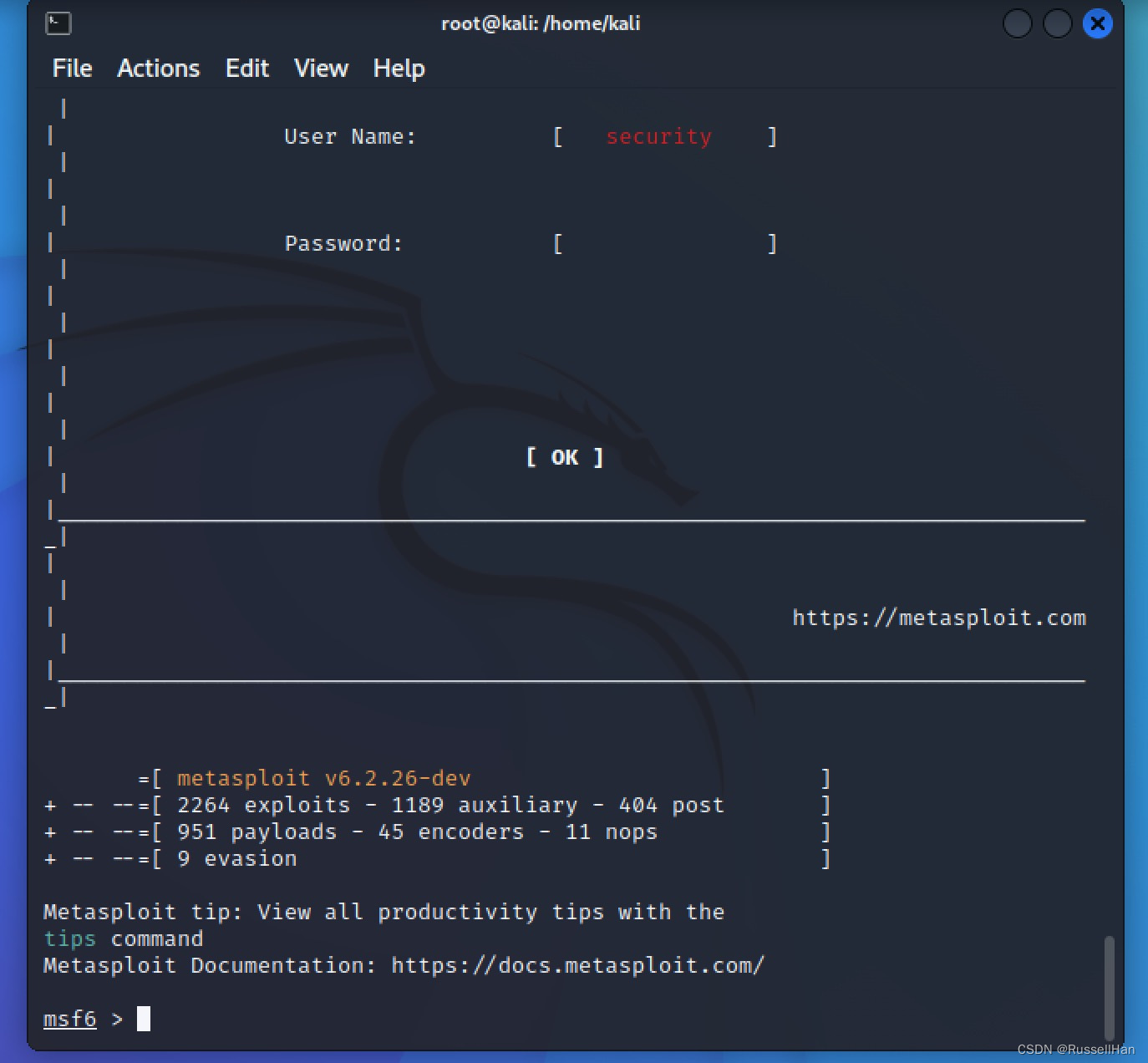1148x1063 pixels.
Task: Click the terminal vertical scrollbar thumb
Action: coord(1110,987)
